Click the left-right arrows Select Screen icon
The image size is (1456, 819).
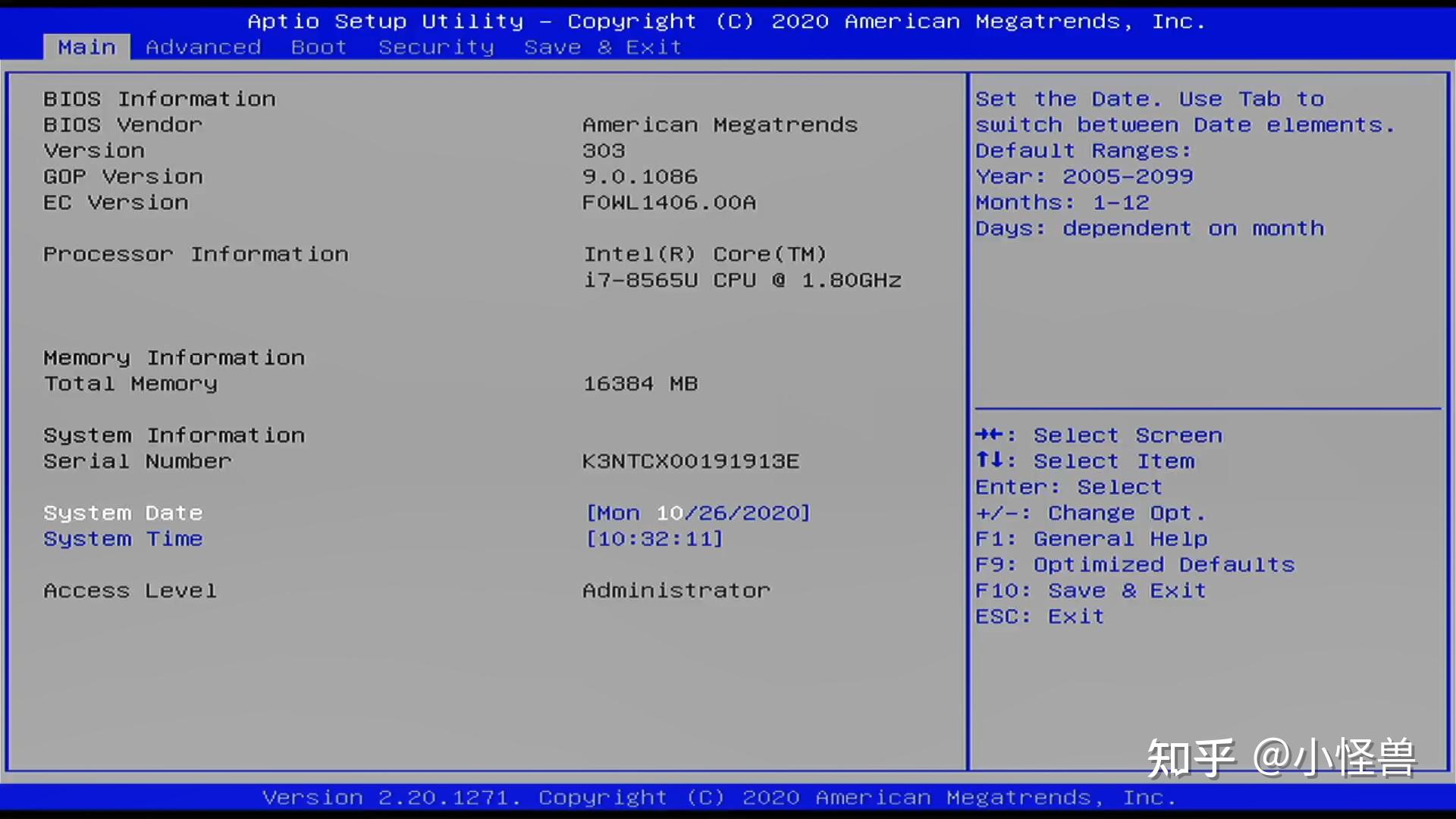[x=989, y=435]
